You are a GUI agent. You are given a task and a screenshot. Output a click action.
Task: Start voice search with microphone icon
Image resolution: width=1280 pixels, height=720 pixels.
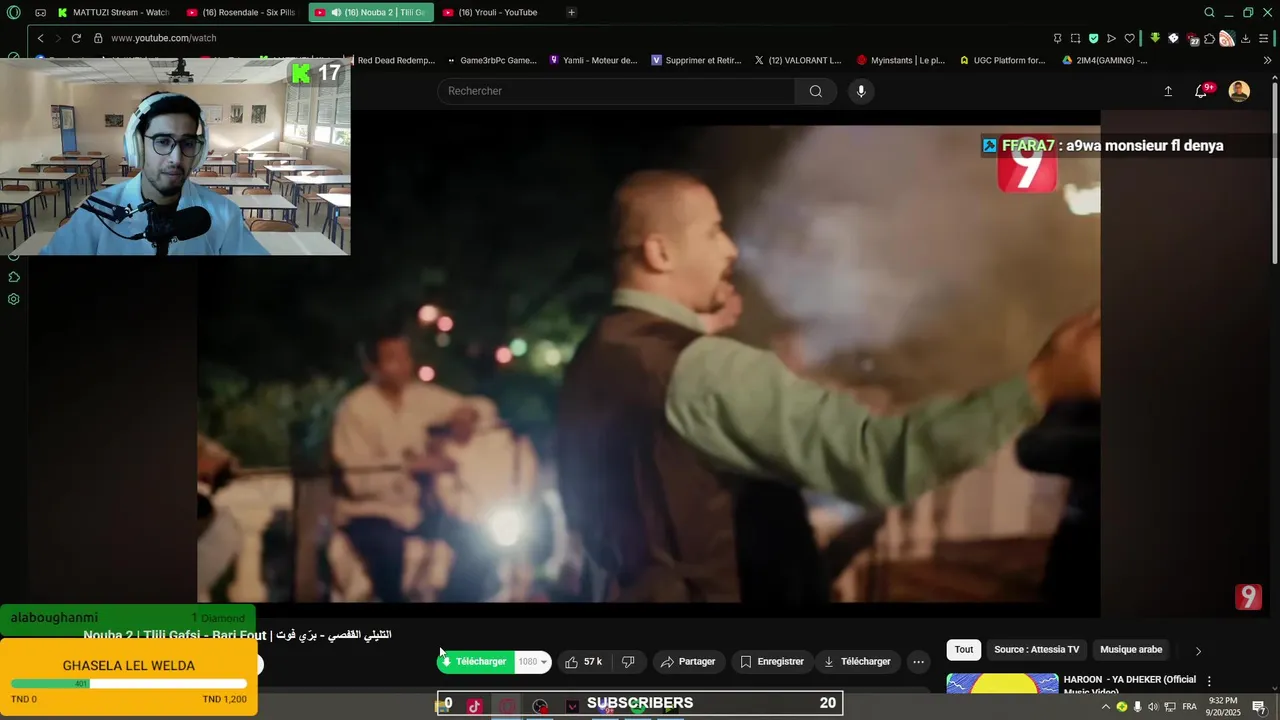[861, 91]
